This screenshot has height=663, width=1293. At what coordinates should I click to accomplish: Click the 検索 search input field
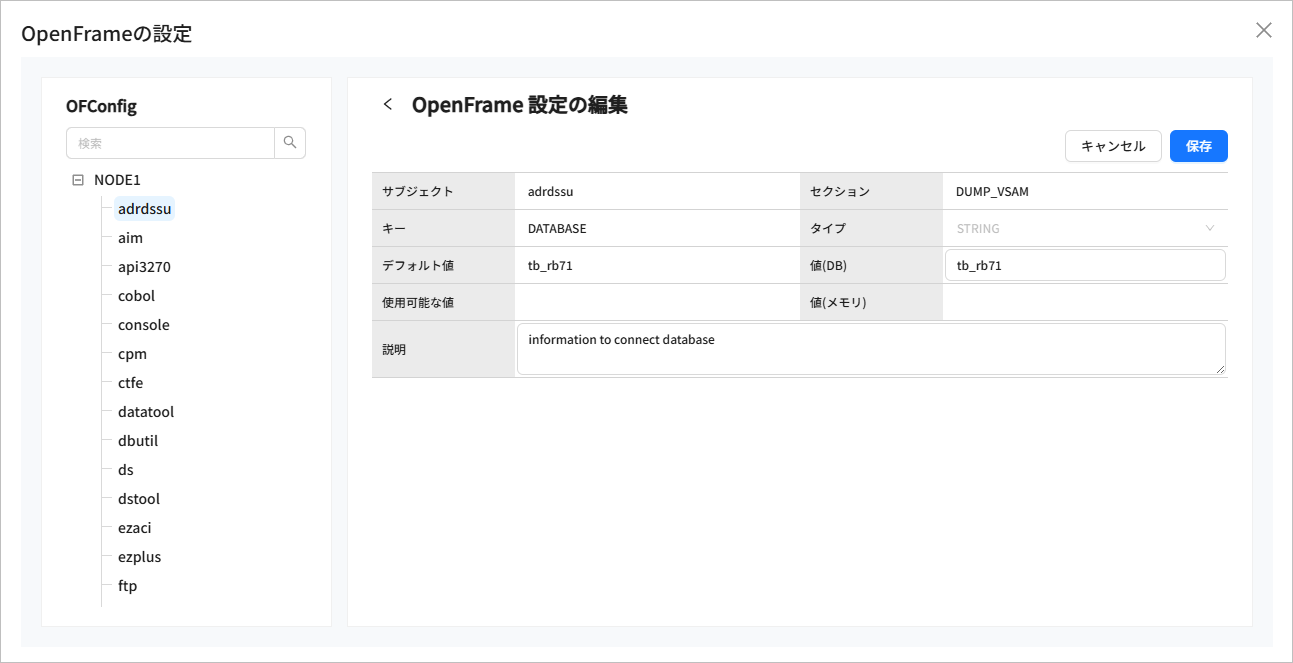(x=170, y=143)
